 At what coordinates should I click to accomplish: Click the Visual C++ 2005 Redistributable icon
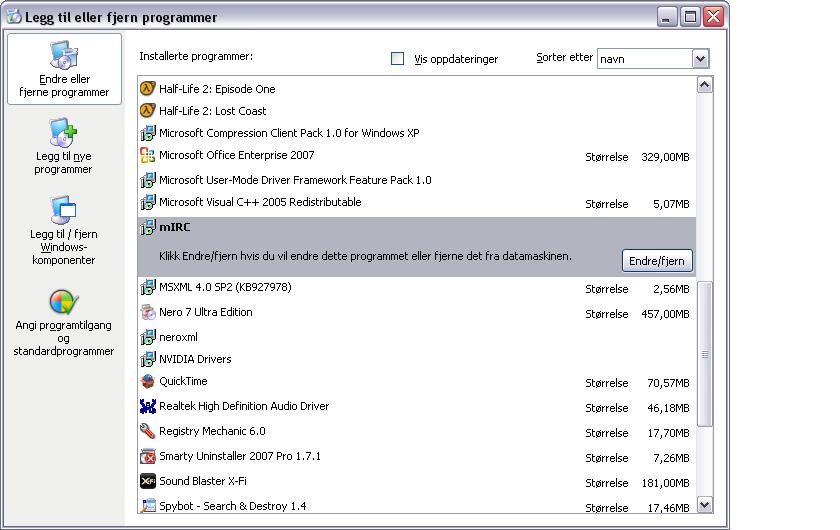147,202
